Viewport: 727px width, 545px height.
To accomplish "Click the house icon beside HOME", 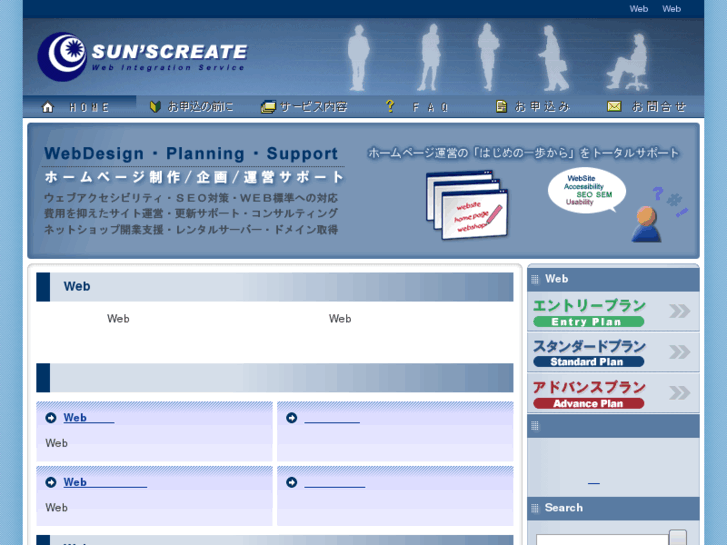I will click(x=47, y=107).
